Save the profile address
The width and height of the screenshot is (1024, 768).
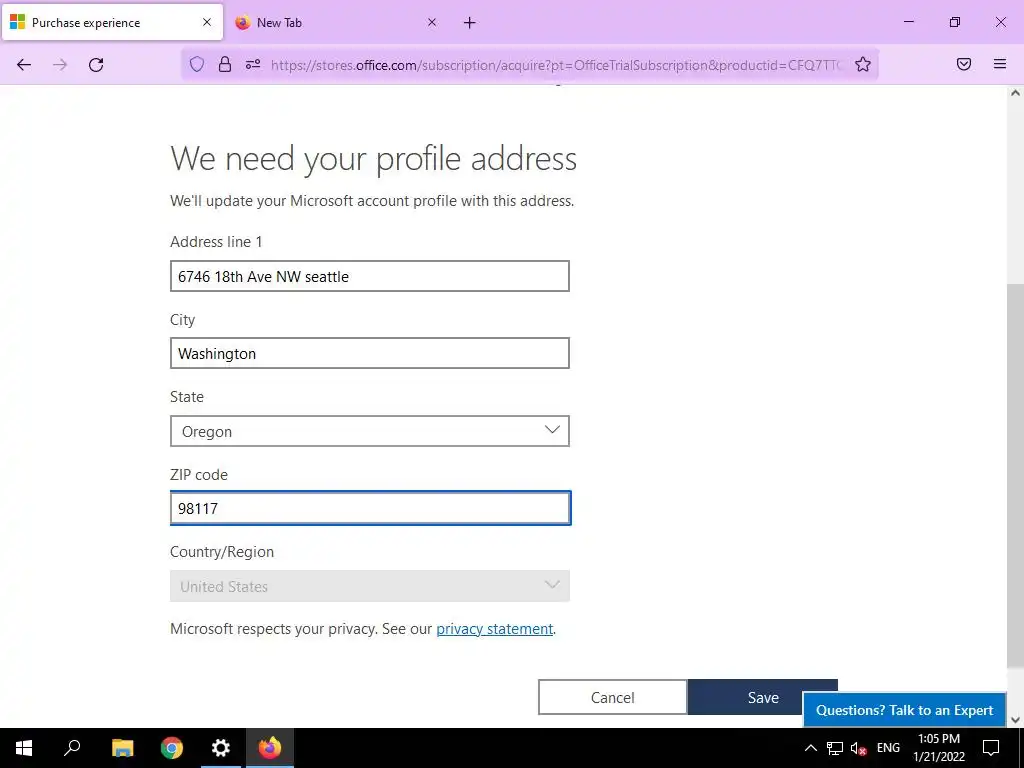click(762, 697)
